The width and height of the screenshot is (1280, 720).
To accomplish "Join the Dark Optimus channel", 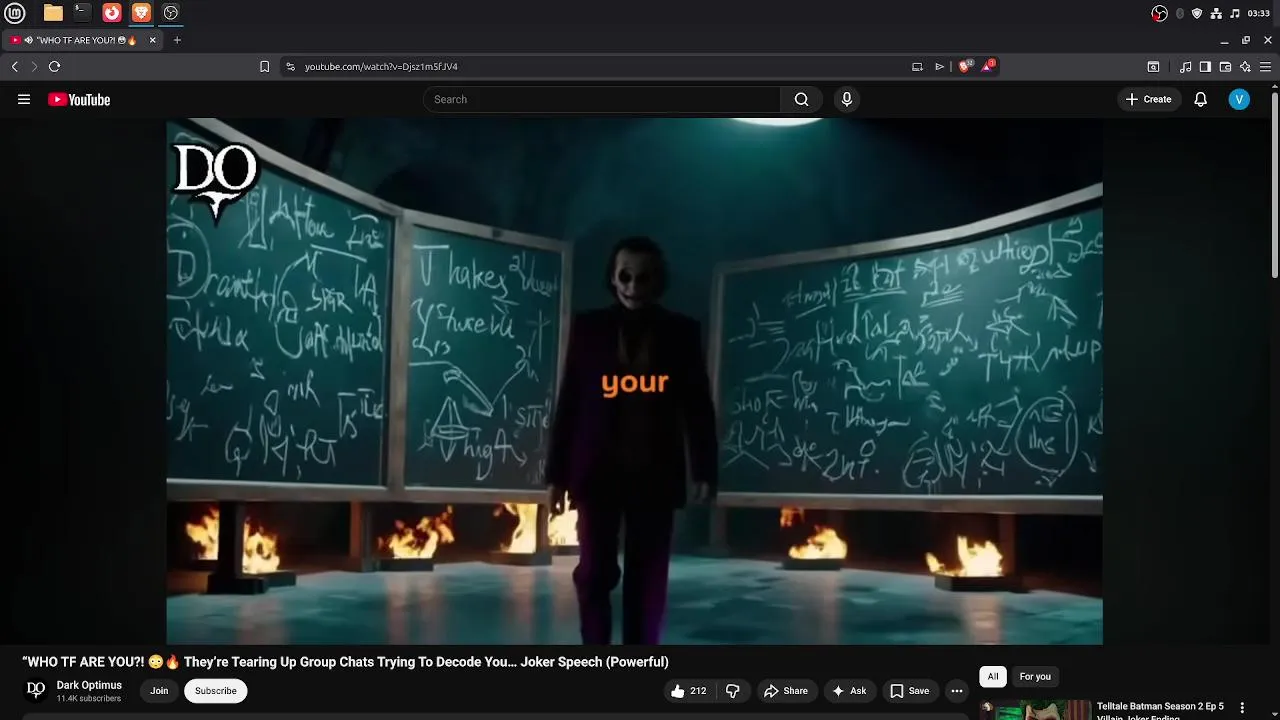I will click(x=159, y=691).
